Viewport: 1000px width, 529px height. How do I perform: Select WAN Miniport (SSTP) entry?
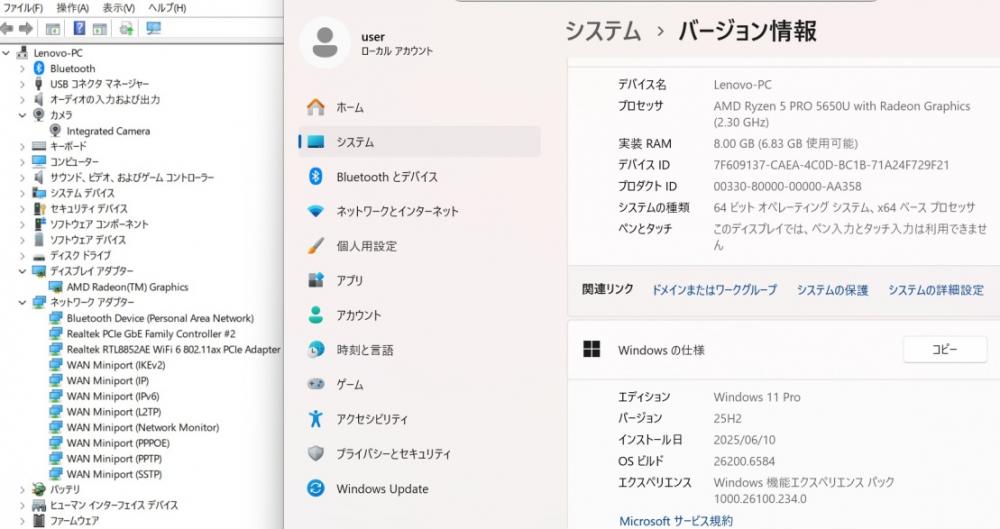(x=114, y=474)
